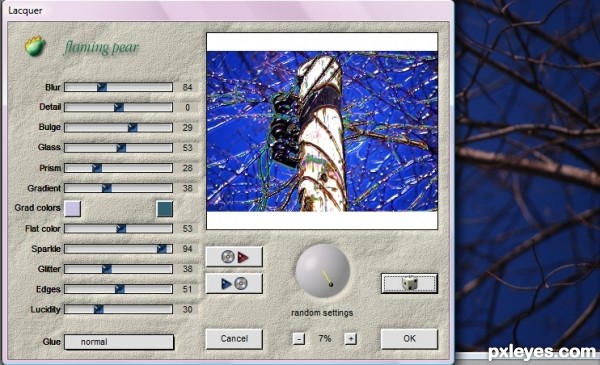Open the Glue normal dropdown
Screen dimensions: 600x365
119,342
